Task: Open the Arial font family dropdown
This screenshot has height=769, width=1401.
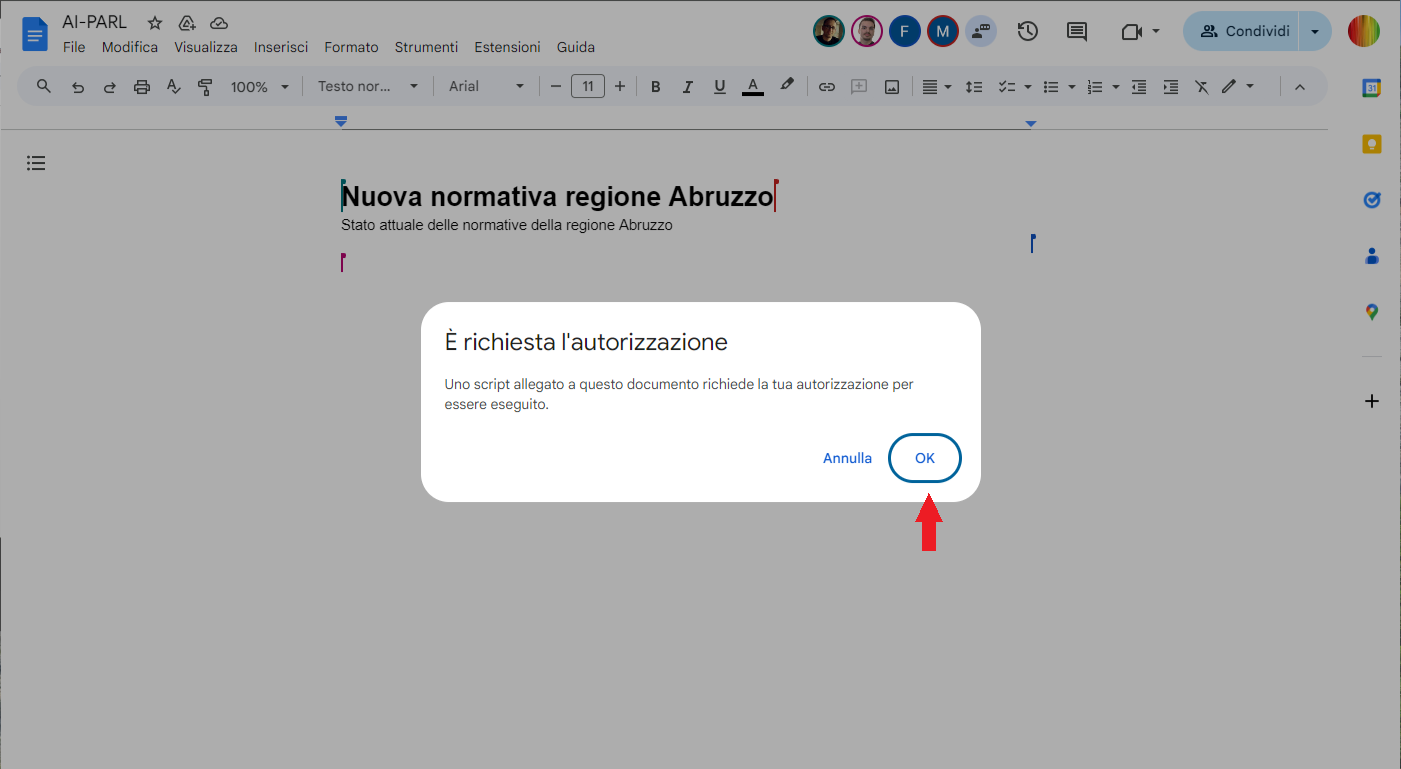Action: pos(485,86)
